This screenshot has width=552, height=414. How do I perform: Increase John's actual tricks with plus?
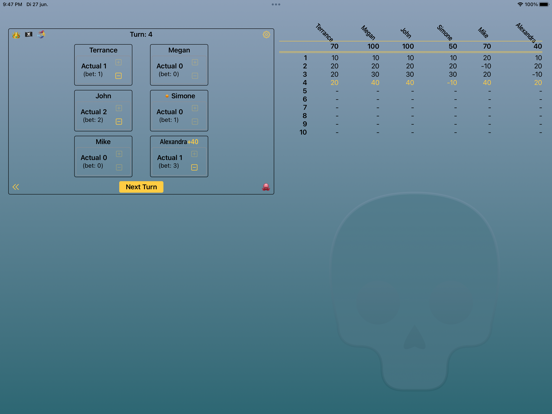(x=119, y=108)
